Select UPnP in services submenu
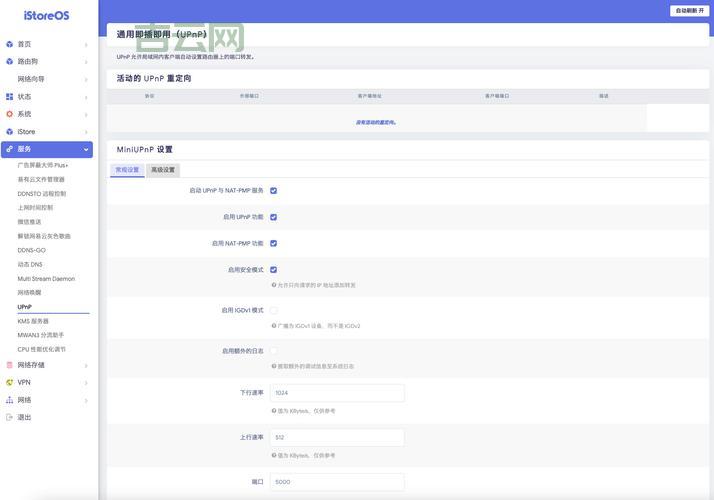Viewport: 714px width, 500px height. [25, 307]
